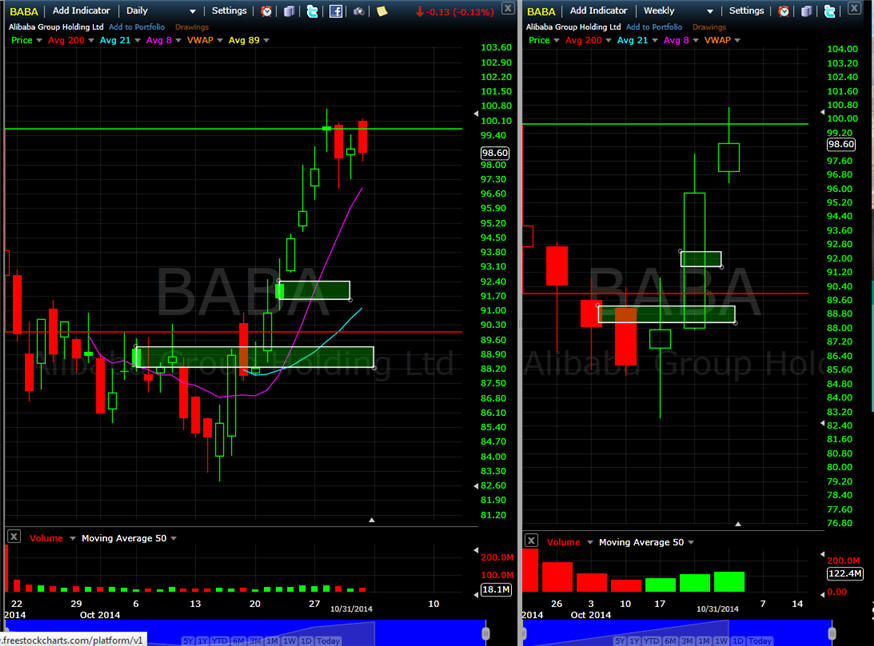Grab the right handle of the Daily timeline slider
Screen dimensions: 874x646
(485, 634)
